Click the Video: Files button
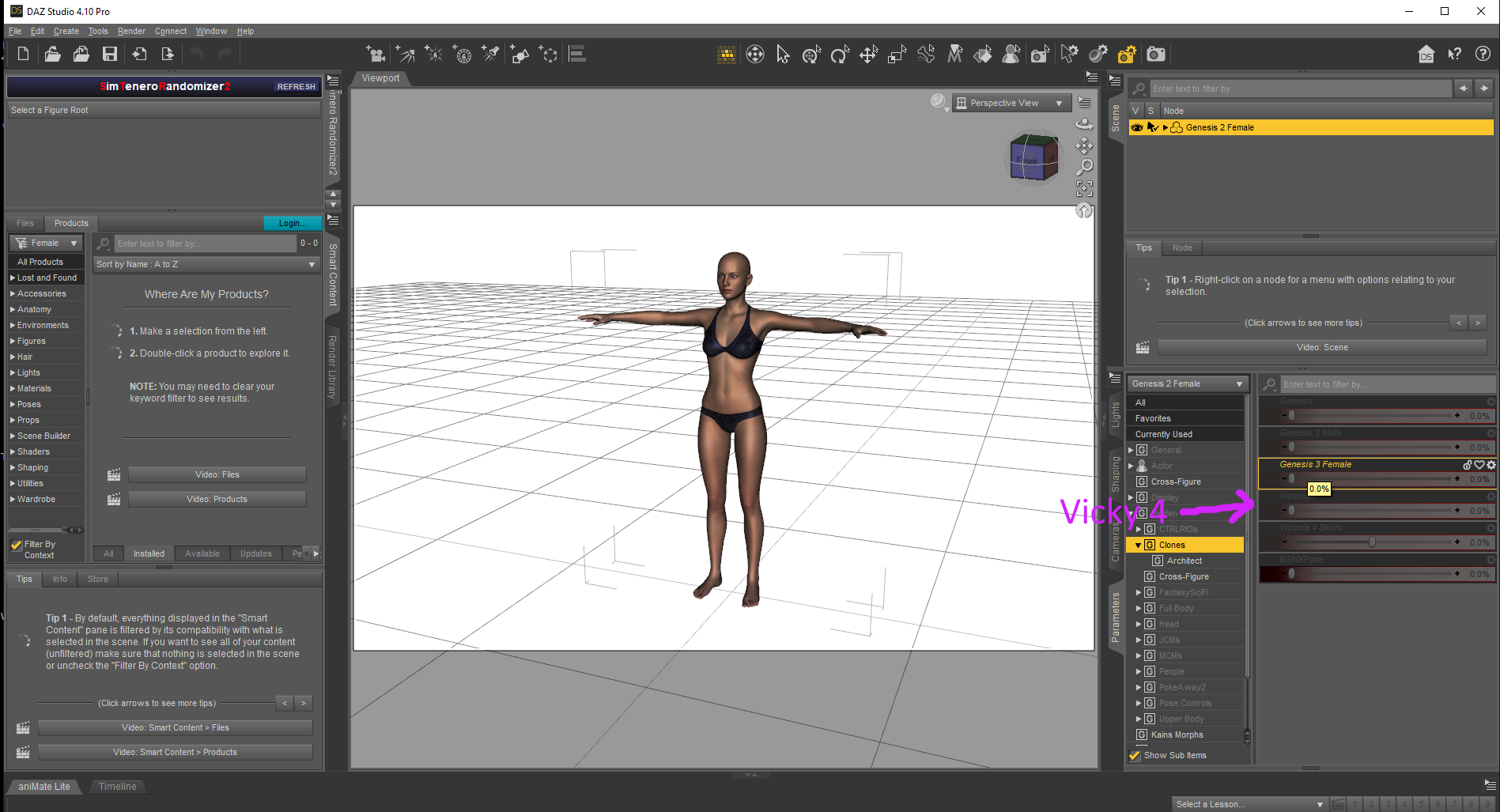Image resolution: width=1500 pixels, height=812 pixels. (x=217, y=474)
